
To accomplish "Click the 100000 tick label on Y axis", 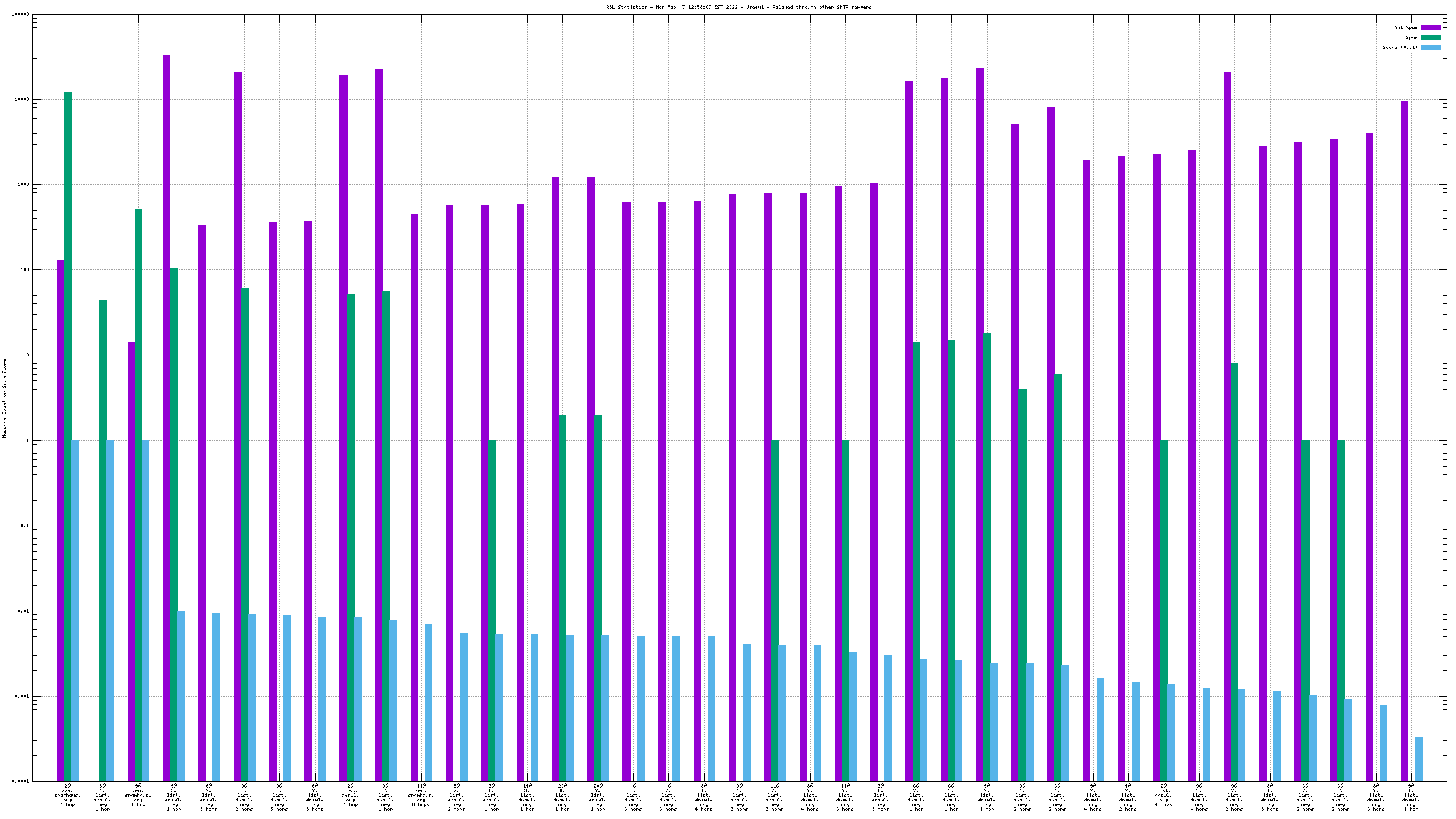I will pos(20,15).
